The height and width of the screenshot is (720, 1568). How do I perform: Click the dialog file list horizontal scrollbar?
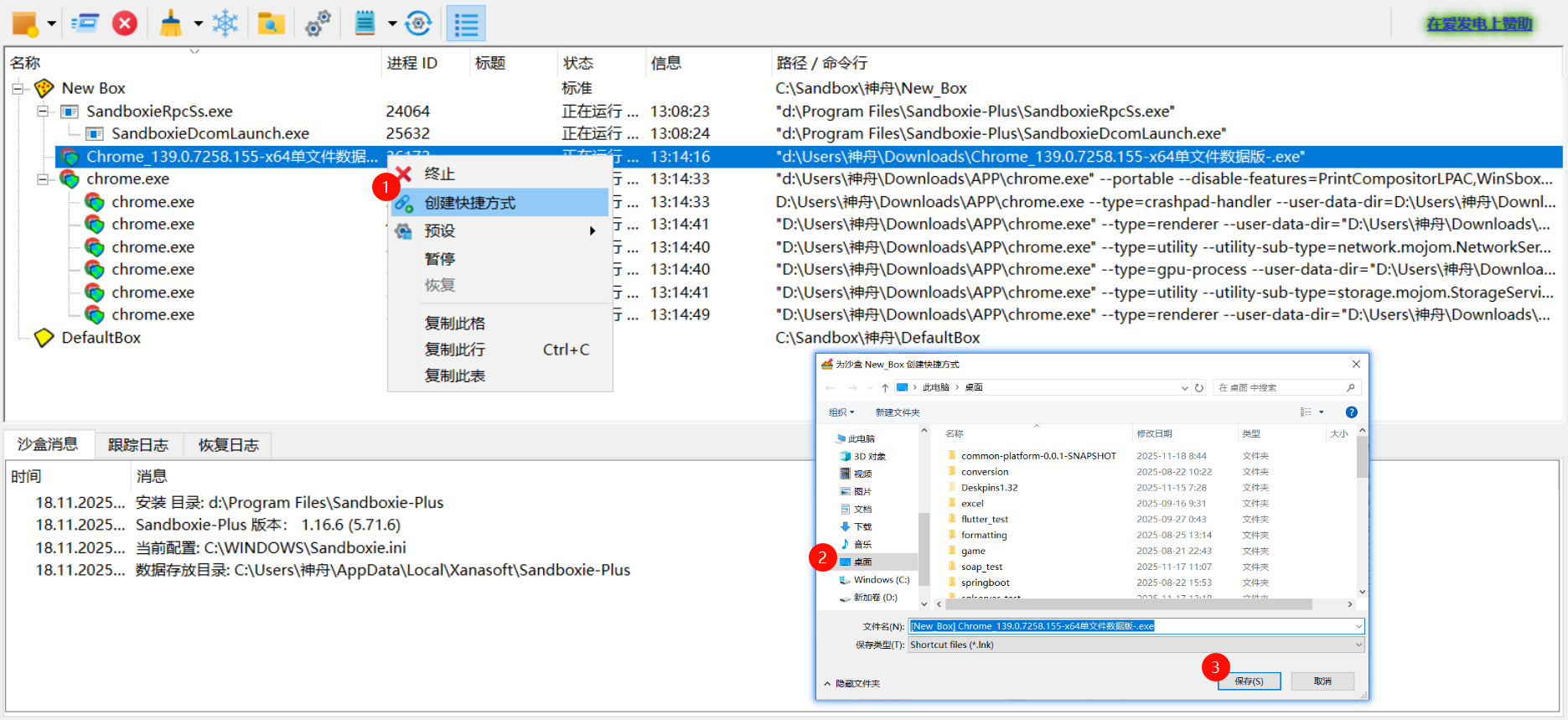pos(1128,604)
